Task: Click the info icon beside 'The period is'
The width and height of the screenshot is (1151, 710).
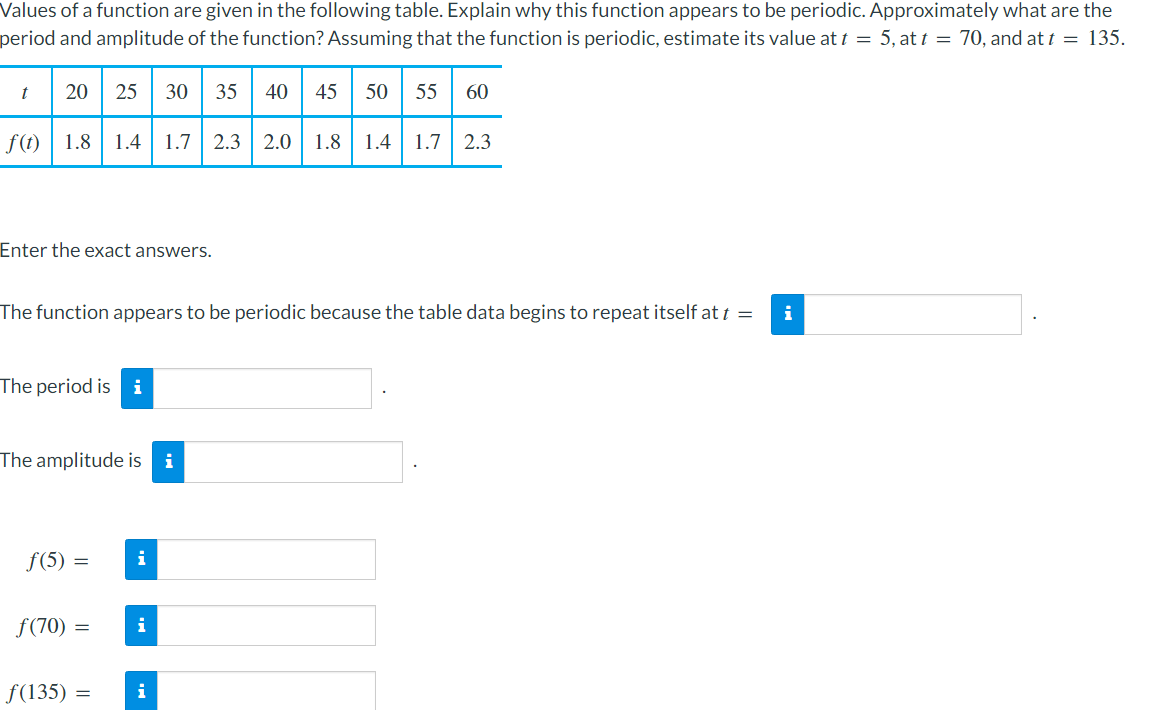Action: (x=136, y=389)
